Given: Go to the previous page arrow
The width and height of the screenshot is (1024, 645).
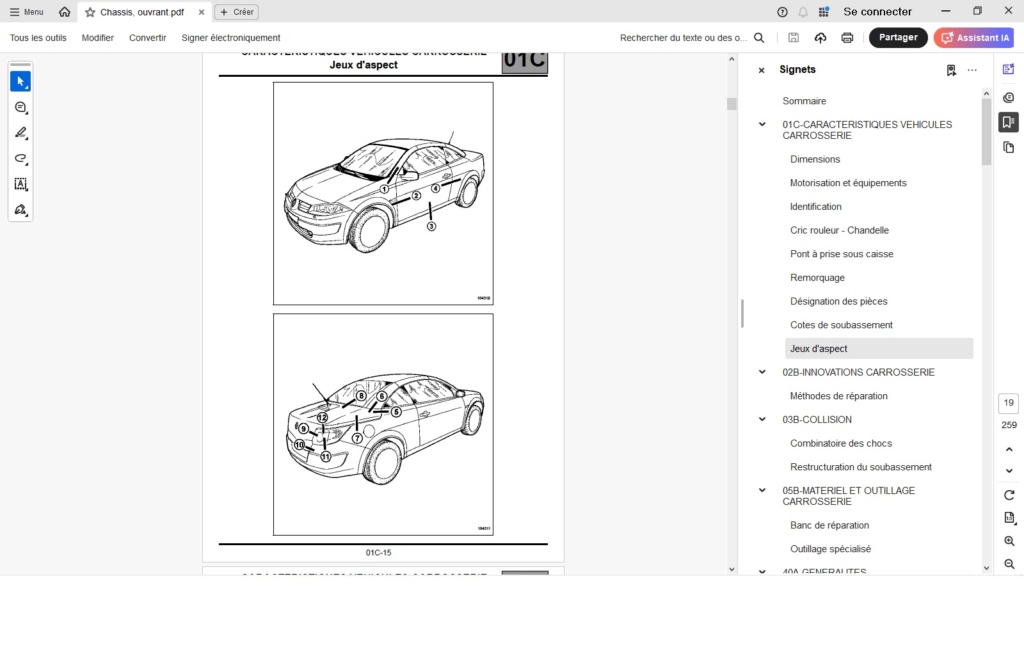Looking at the screenshot, I should (x=1009, y=450).
